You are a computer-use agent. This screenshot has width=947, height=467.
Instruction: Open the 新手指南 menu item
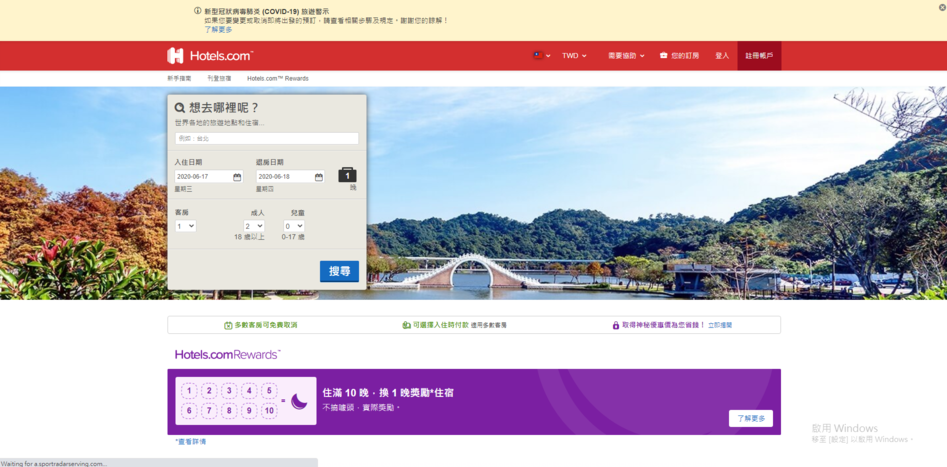179,79
